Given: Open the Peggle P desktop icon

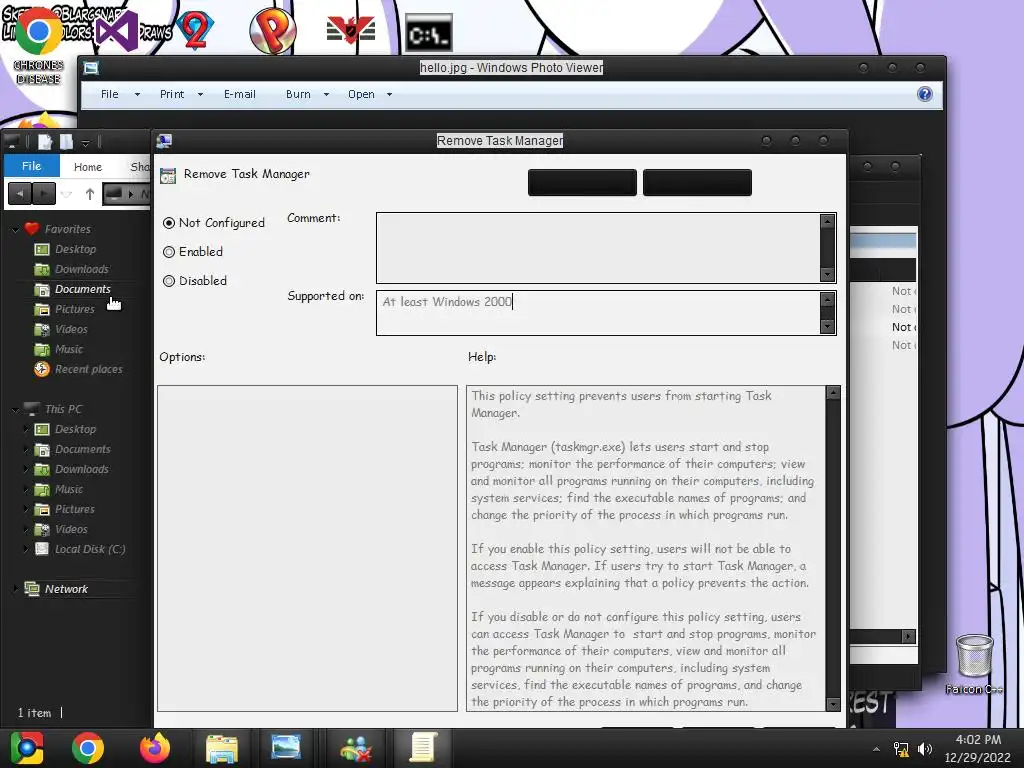Looking at the screenshot, I should click(x=273, y=31).
